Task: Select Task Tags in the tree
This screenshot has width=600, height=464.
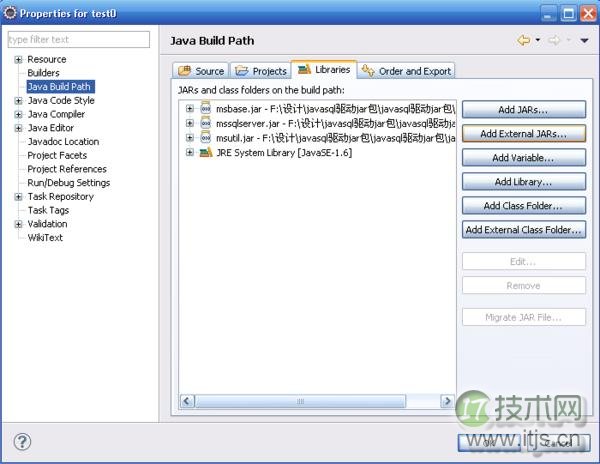Action: (48, 210)
